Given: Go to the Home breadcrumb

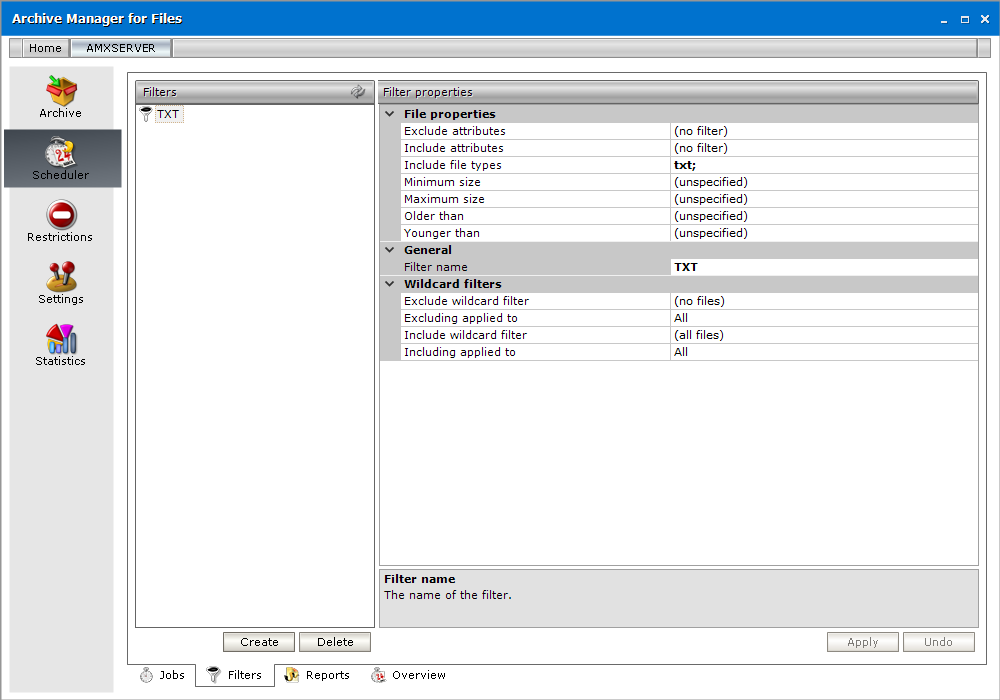Looking at the screenshot, I should coord(45,48).
